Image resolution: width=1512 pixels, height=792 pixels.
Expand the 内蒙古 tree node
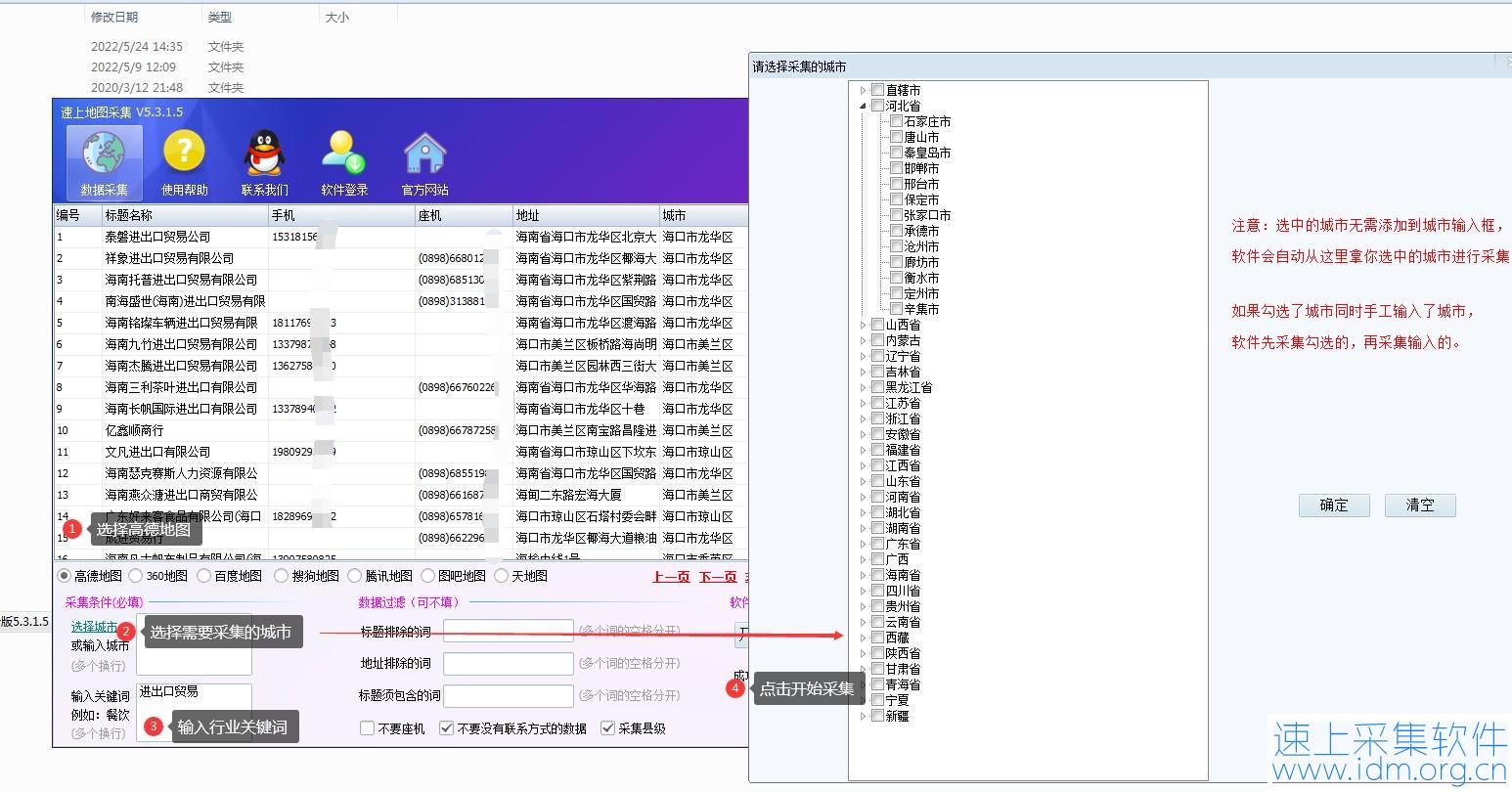coord(863,340)
